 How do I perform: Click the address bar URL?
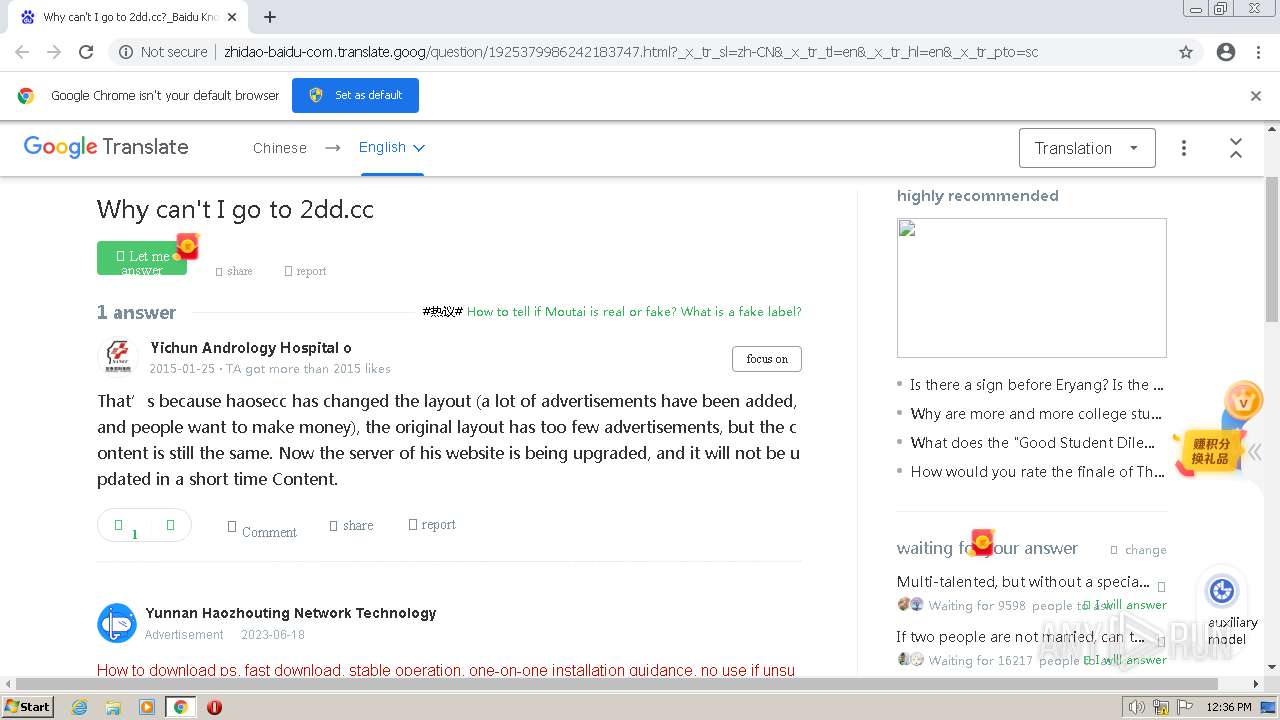click(x=630, y=52)
